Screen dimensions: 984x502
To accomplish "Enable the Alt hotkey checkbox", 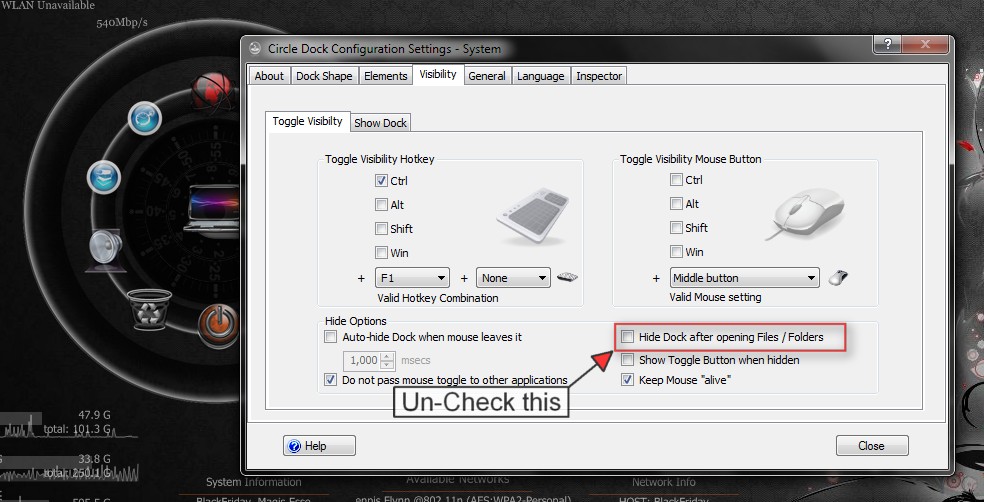I will 381,205.
